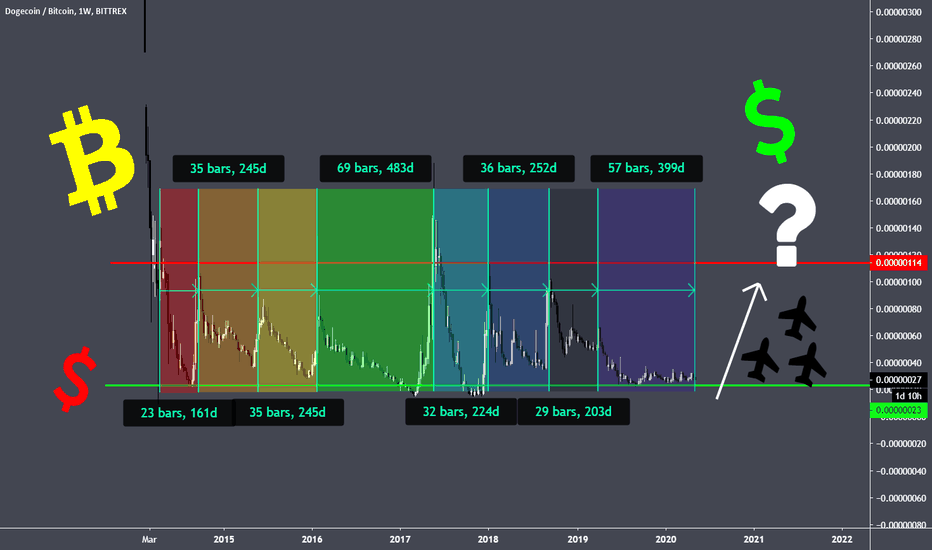Click the red dollar sign
The height and width of the screenshot is (550, 932).
(x=75, y=379)
